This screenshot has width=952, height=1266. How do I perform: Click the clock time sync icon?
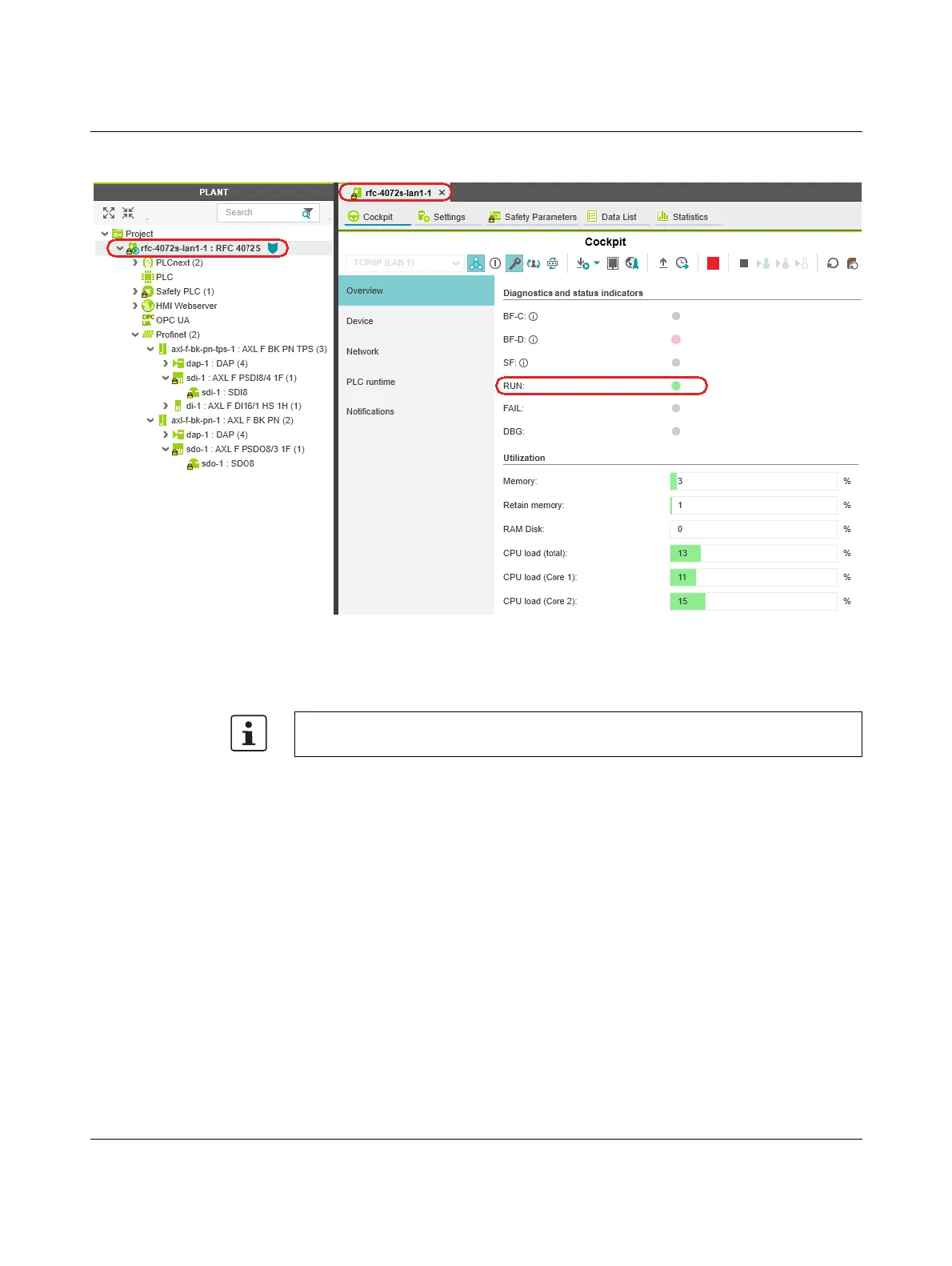pyautogui.click(x=682, y=263)
